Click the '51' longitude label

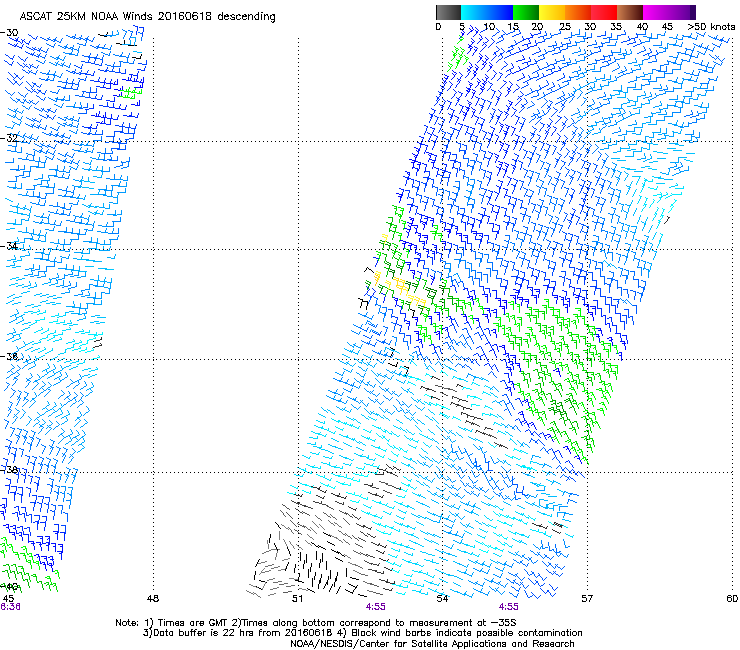297,598
